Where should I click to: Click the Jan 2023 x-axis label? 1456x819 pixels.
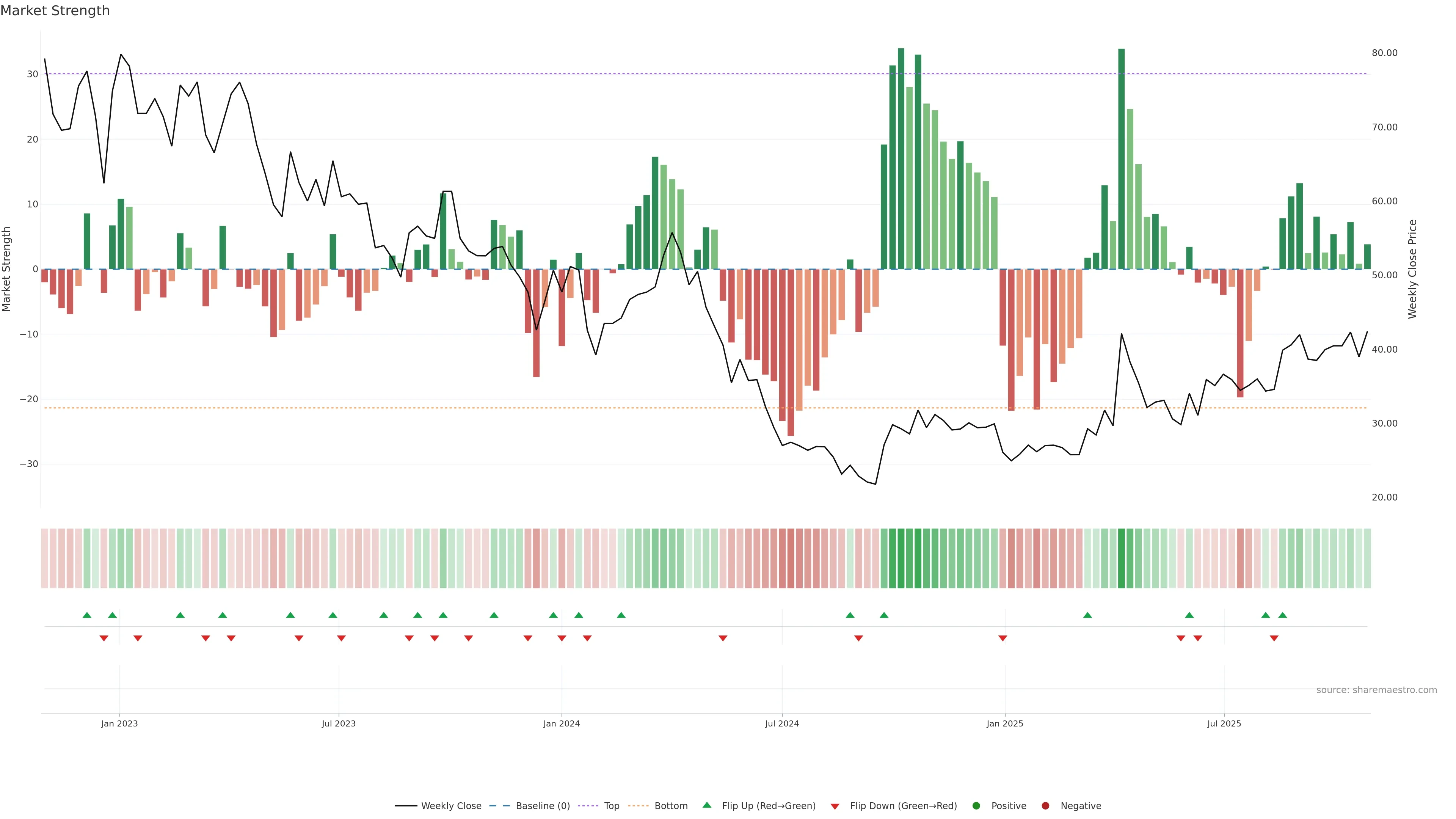click(119, 723)
